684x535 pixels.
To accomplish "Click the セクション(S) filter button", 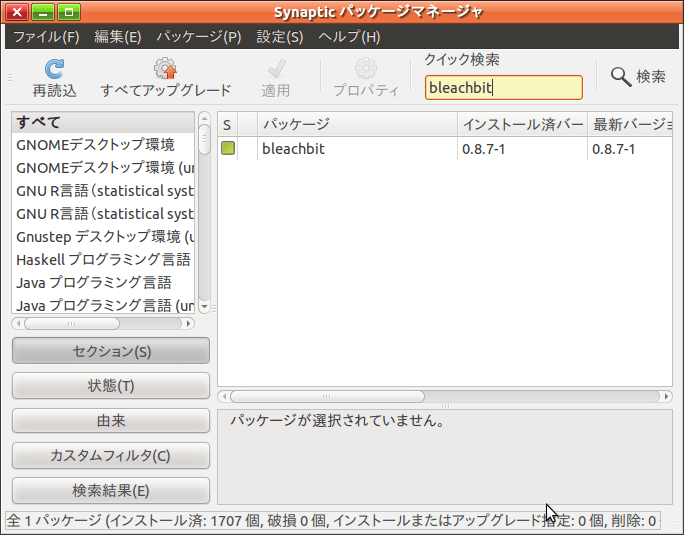I will coord(111,351).
